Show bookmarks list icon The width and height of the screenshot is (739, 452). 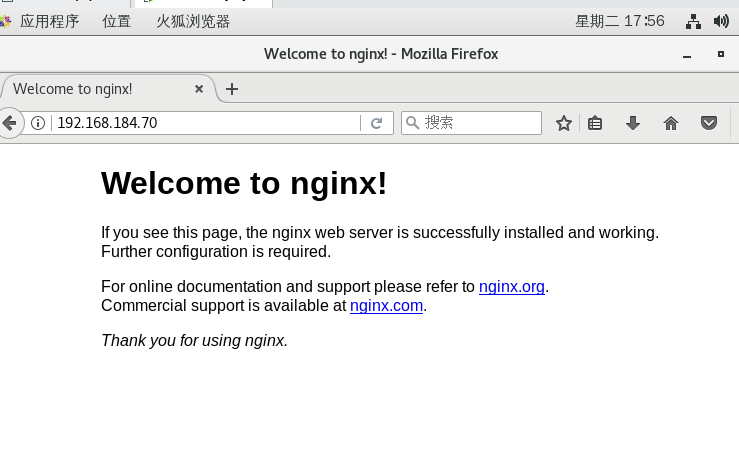(595, 123)
